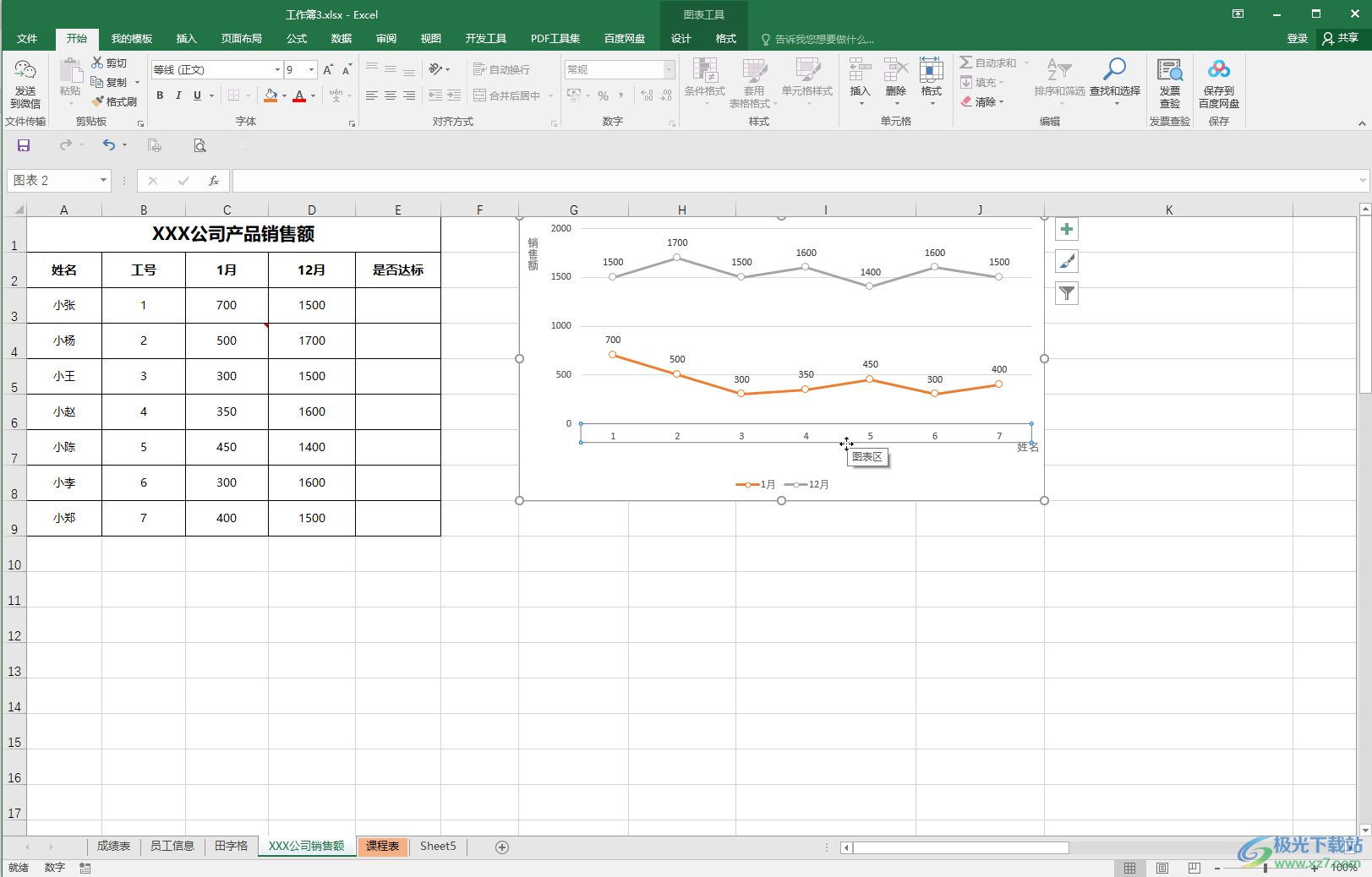
Task: Click the Login (登录) button
Action: [1297, 39]
